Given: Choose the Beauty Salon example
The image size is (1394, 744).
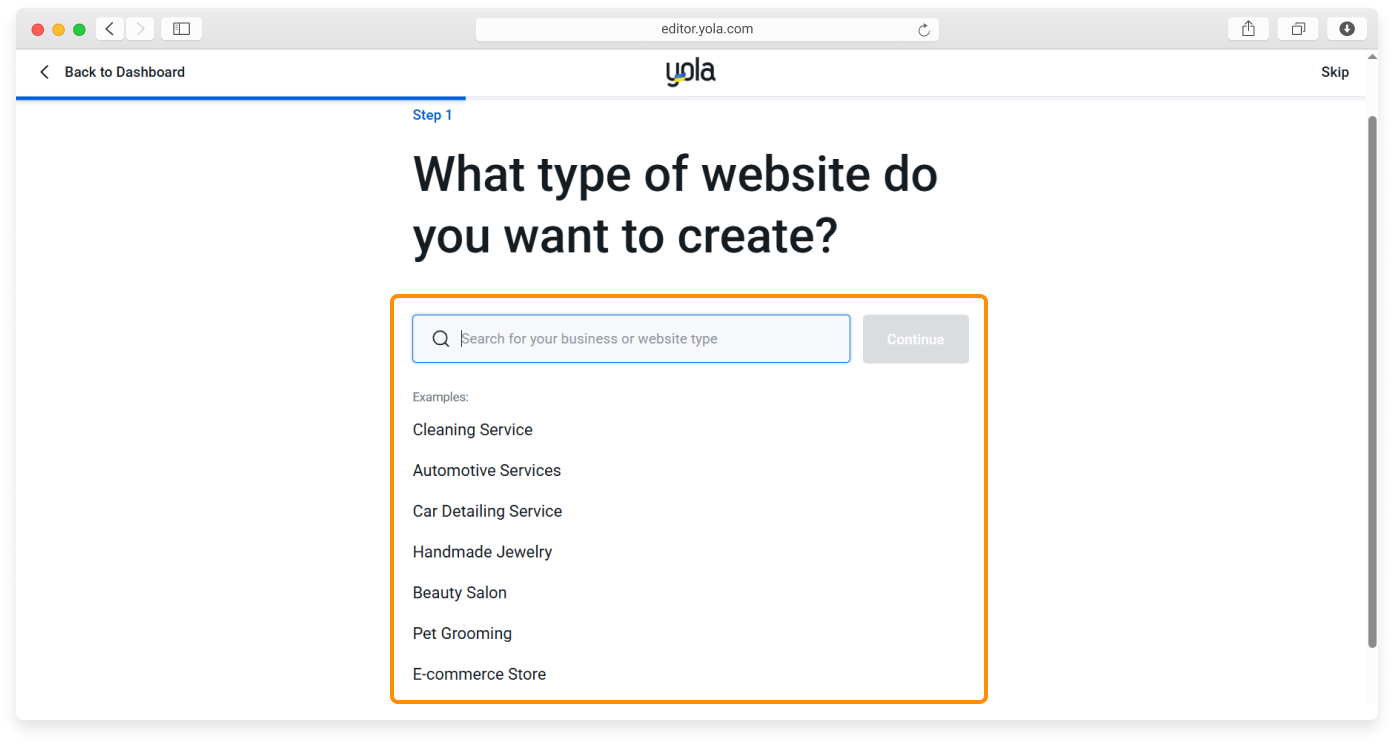Looking at the screenshot, I should tap(459, 593).
